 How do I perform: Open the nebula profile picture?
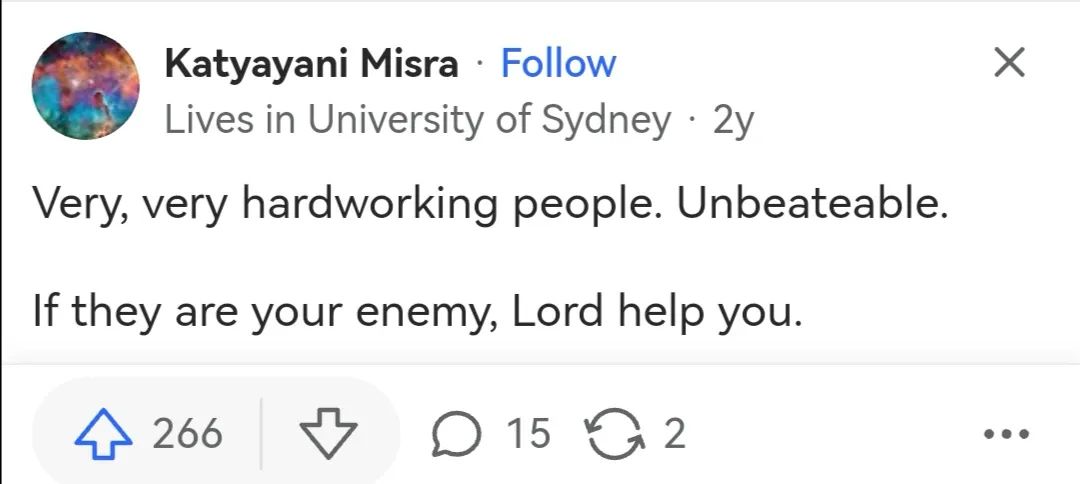tap(86, 86)
